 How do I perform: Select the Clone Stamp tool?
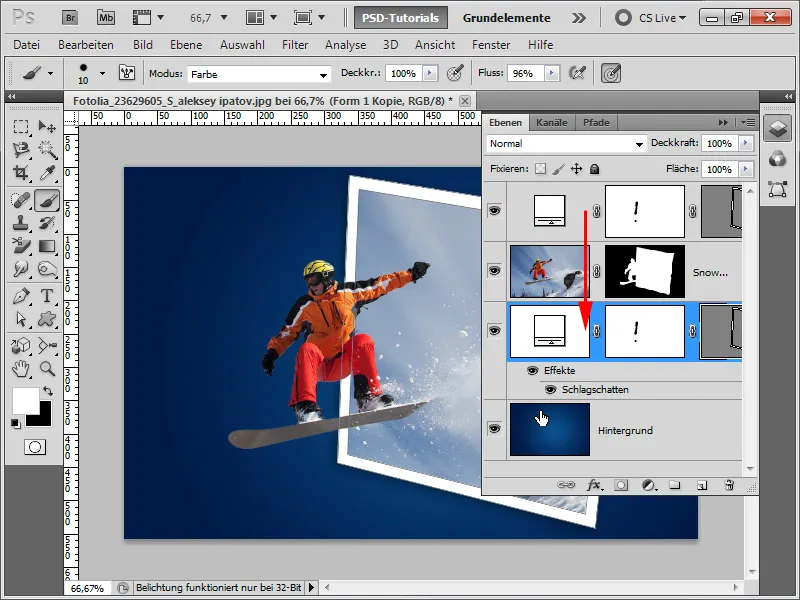click(21, 223)
